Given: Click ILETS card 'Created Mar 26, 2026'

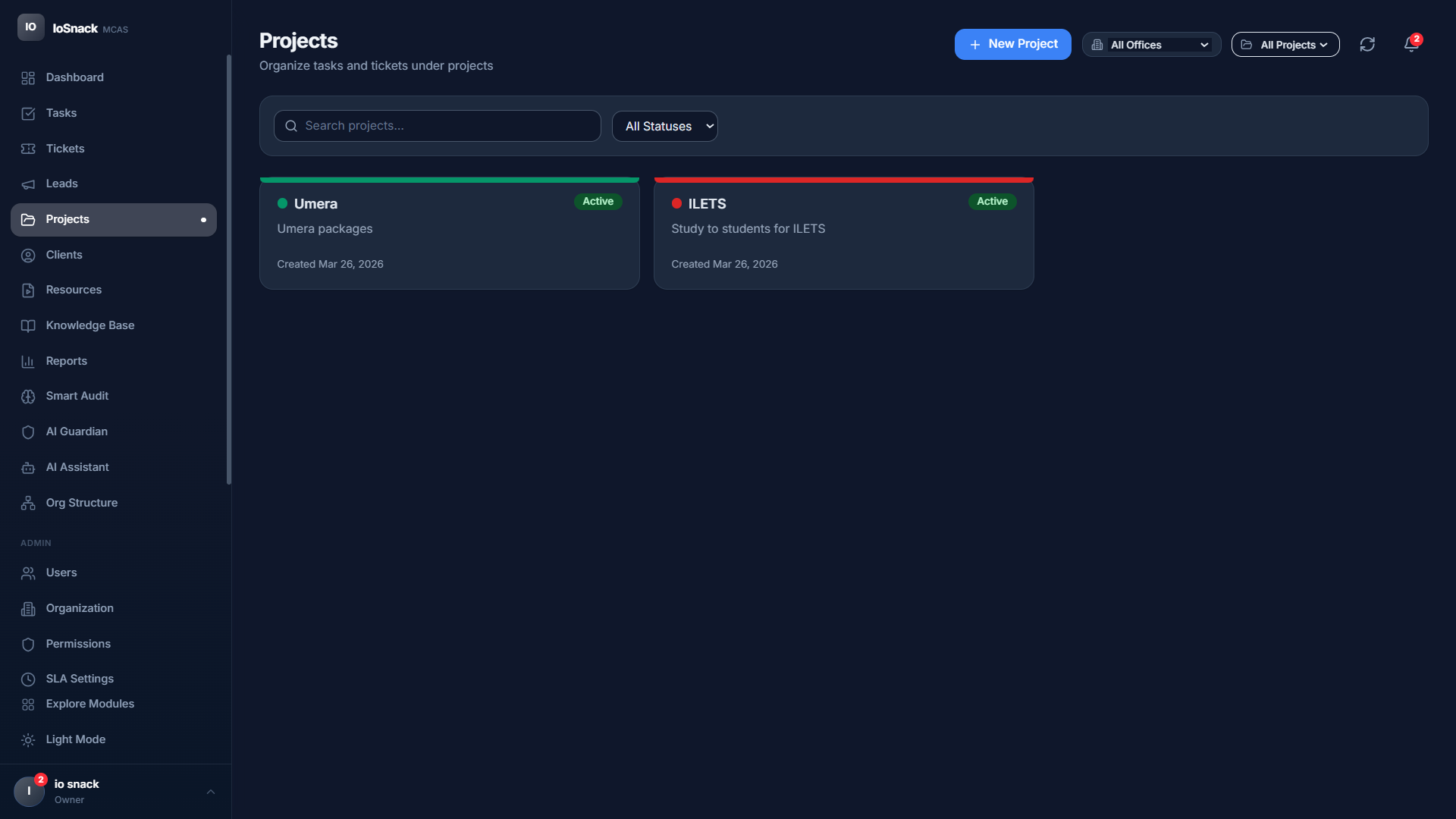Looking at the screenshot, I should (x=724, y=265).
